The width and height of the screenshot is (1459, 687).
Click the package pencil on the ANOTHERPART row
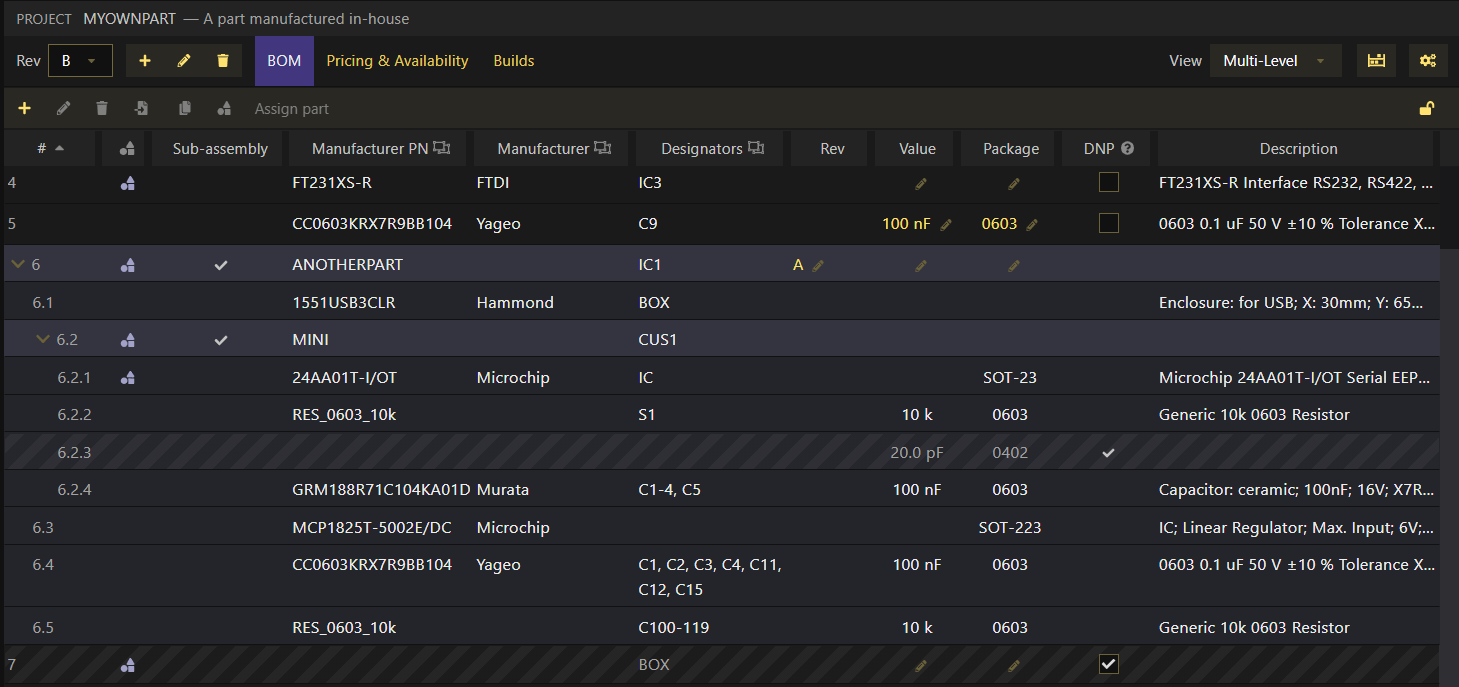click(1014, 266)
